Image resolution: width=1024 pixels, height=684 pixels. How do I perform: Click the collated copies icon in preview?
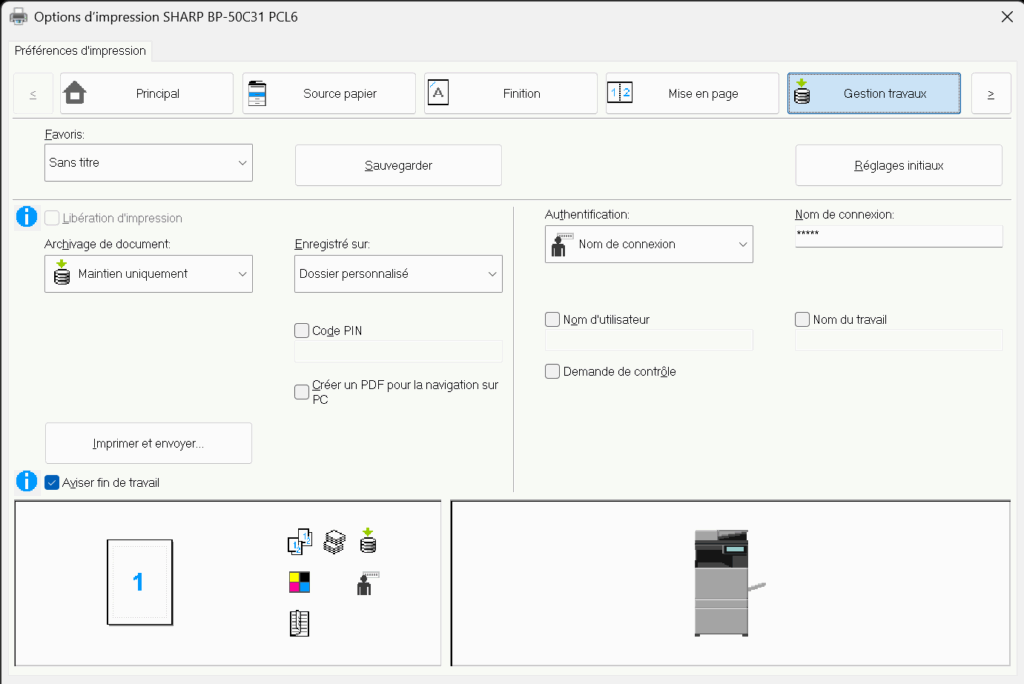click(x=299, y=541)
